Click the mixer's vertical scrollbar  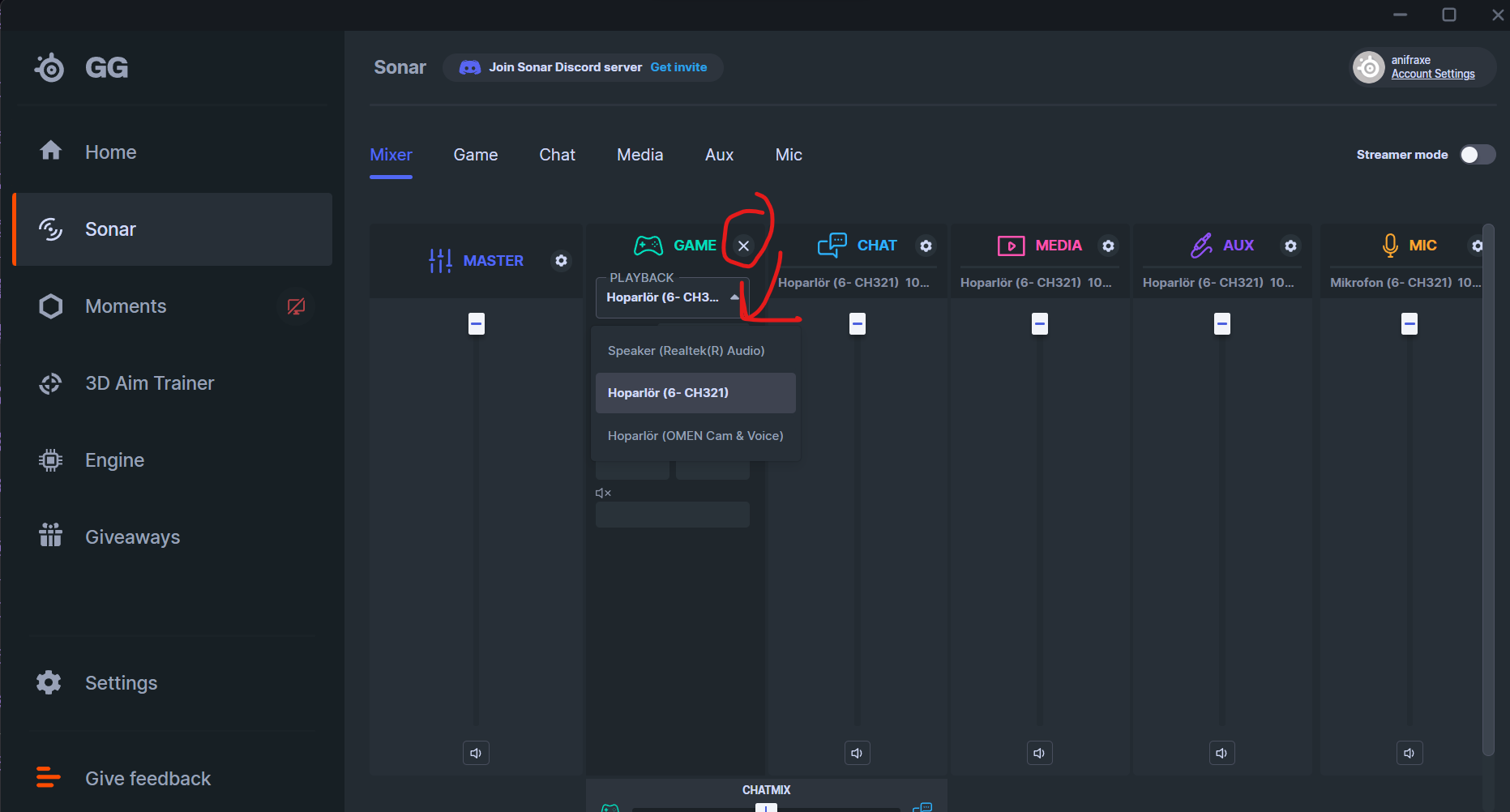click(x=1488, y=489)
